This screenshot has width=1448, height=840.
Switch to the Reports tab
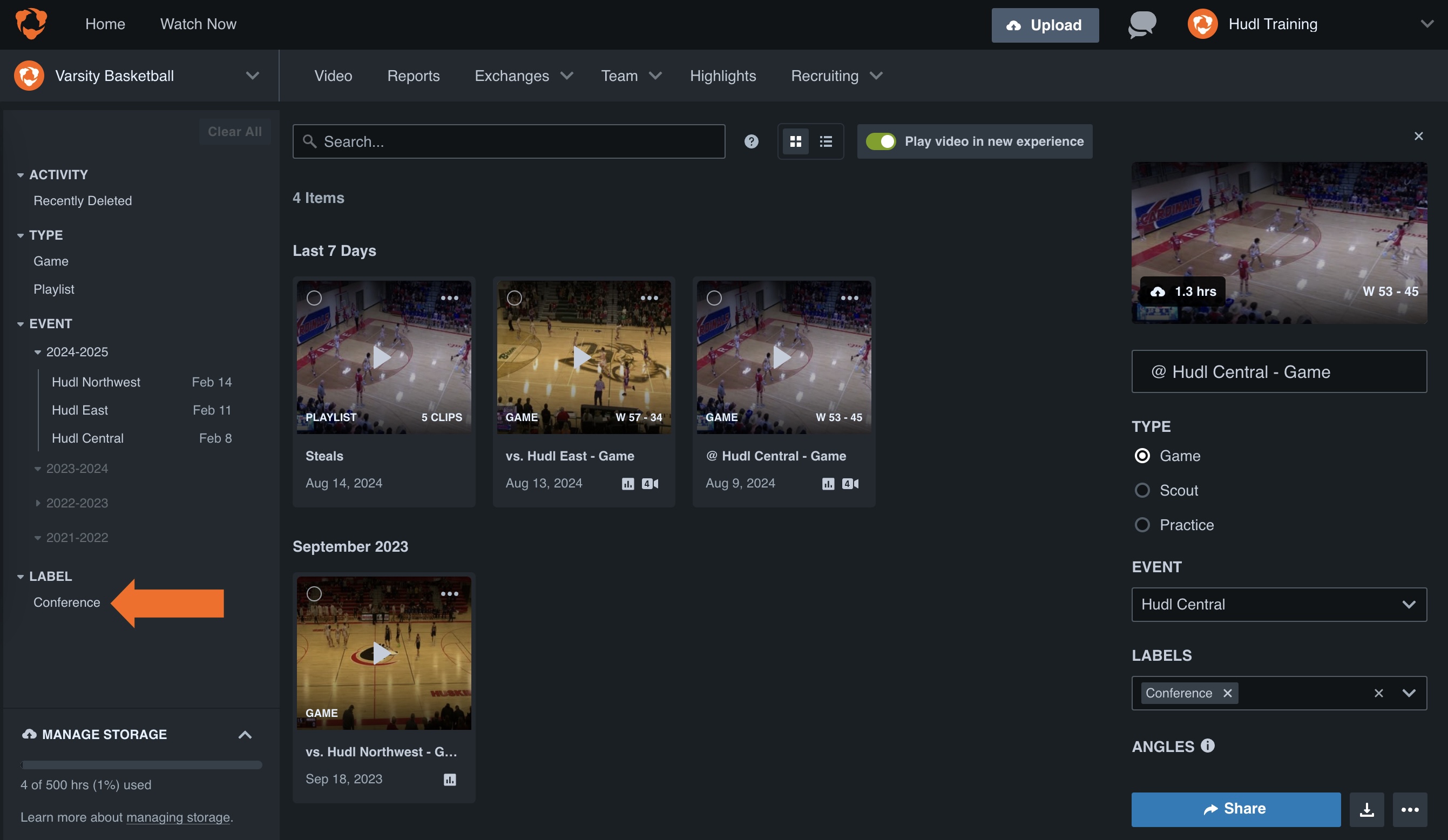(x=413, y=76)
